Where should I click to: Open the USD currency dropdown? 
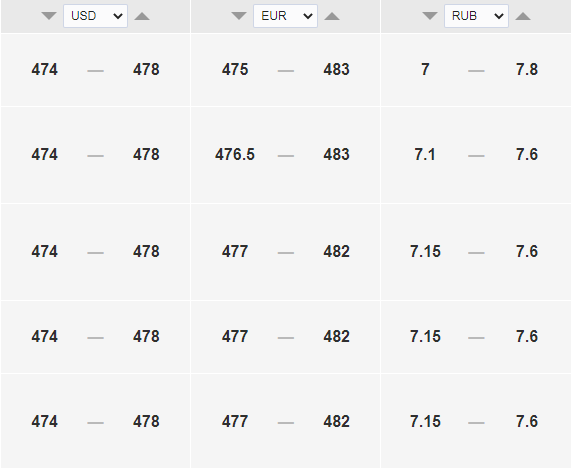[x=95, y=16]
